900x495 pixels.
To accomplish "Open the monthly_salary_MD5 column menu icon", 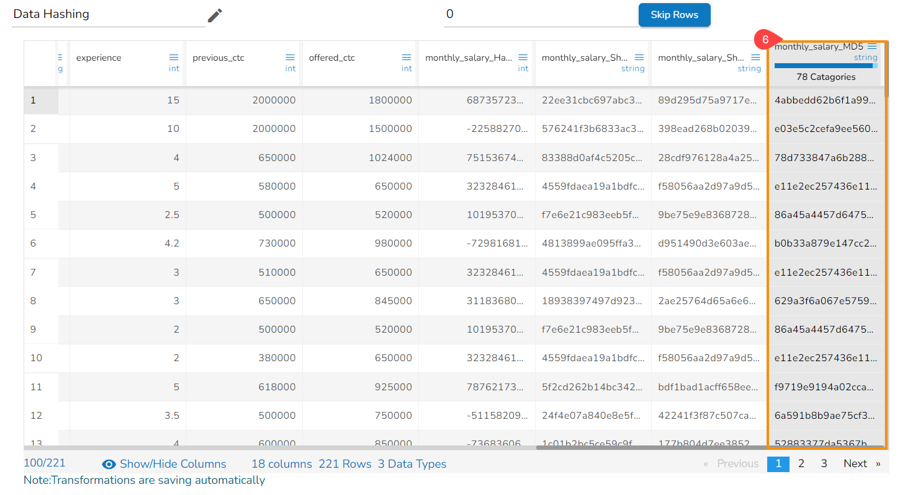I will [x=872, y=47].
